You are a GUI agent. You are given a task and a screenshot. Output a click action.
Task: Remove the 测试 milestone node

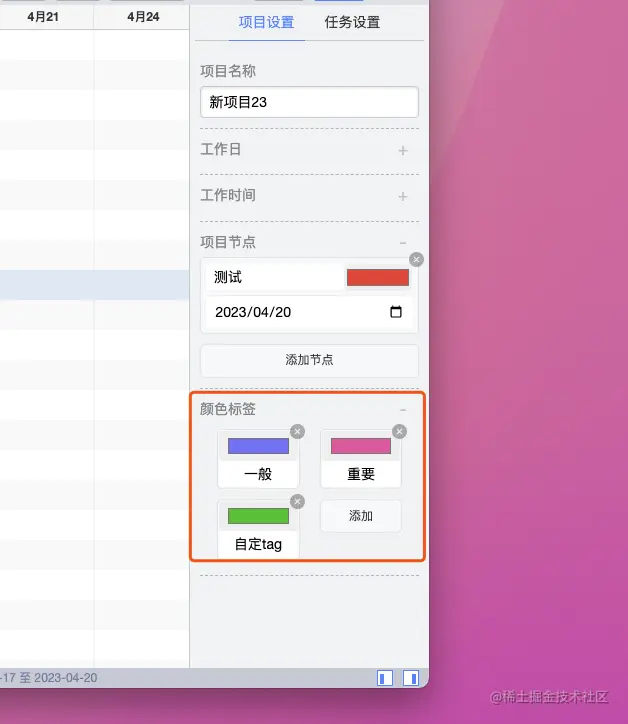click(x=417, y=259)
